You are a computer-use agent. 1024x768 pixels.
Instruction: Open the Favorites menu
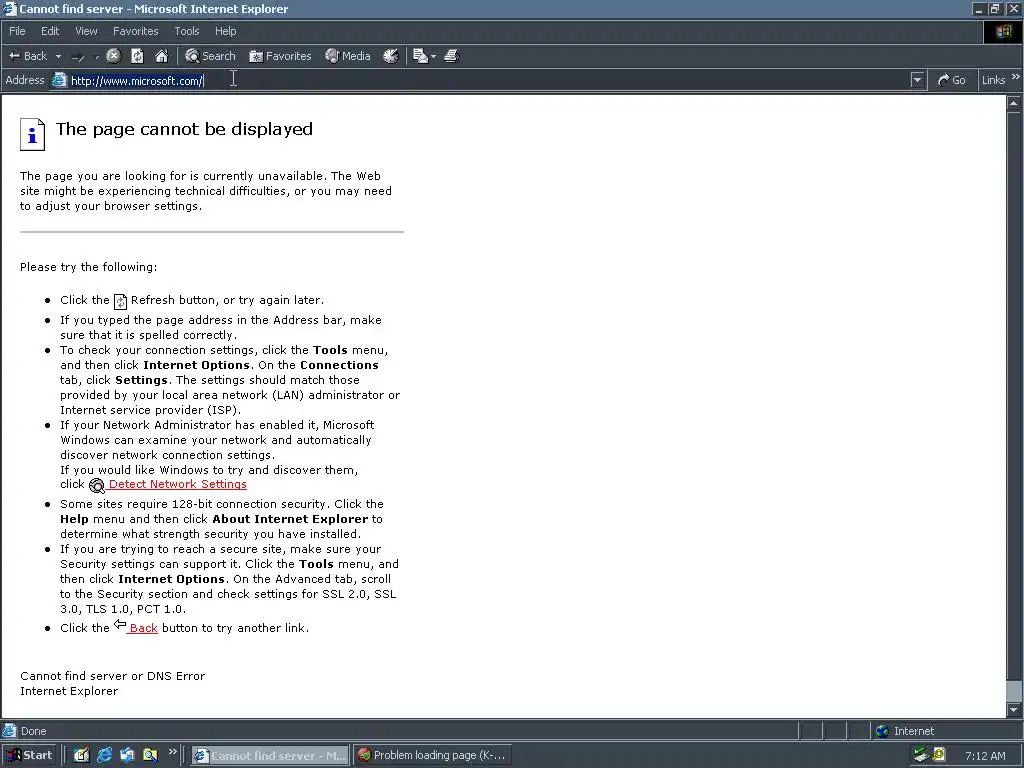point(135,31)
